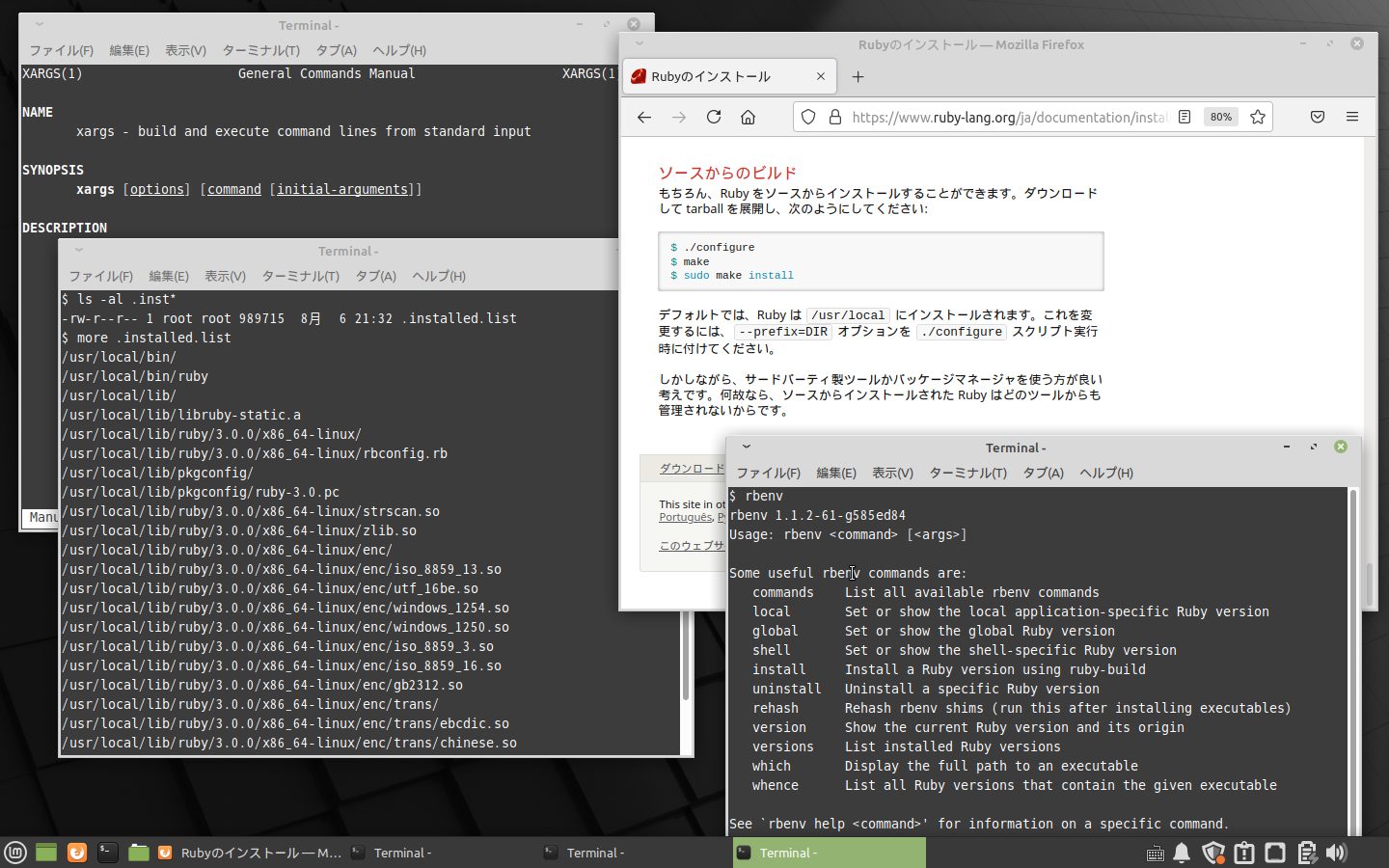Open the Linux Mint start menu
Viewport: 1389px width, 868px height.
pyautogui.click(x=15, y=853)
